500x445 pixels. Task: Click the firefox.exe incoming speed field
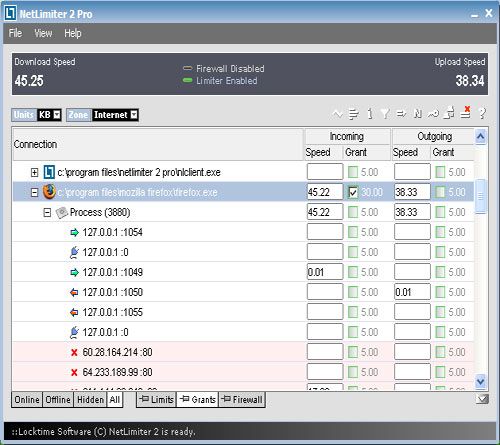pos(325,192)
